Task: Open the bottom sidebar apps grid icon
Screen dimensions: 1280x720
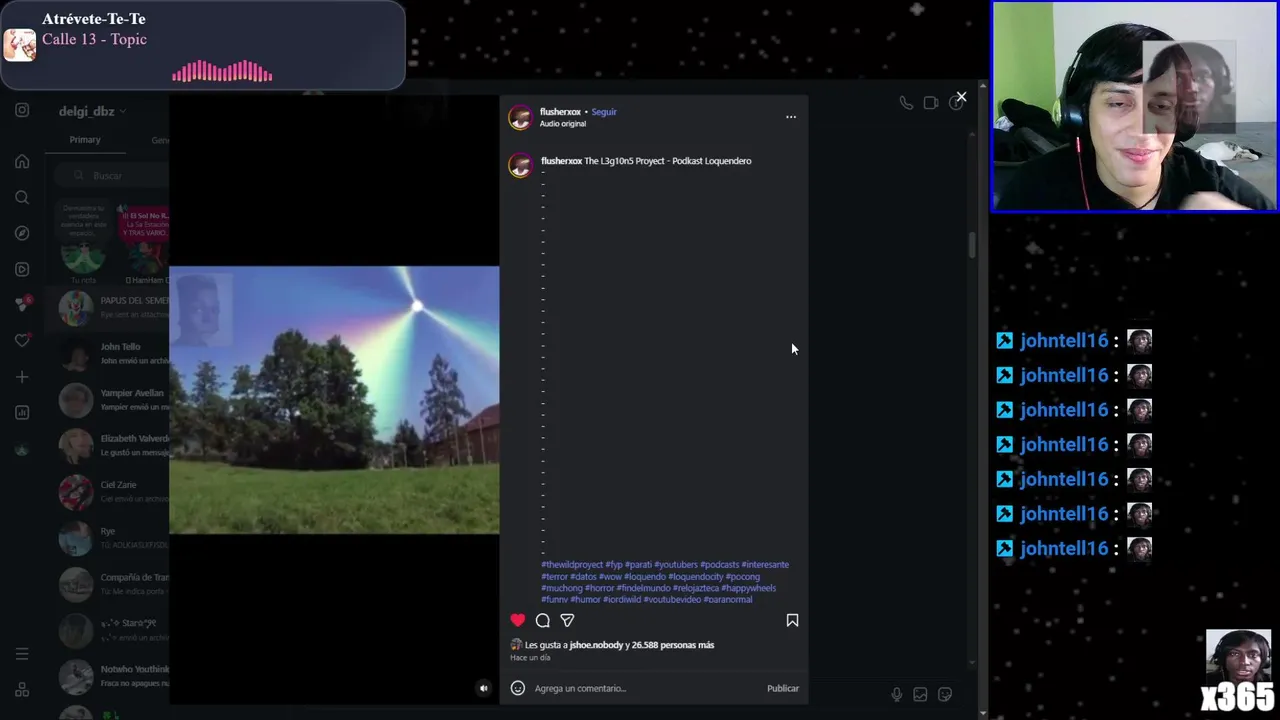Action: (x=22, y=690)
